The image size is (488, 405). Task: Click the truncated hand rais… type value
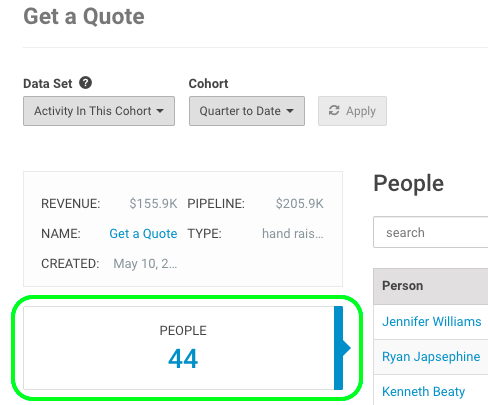tap(293, 234)
